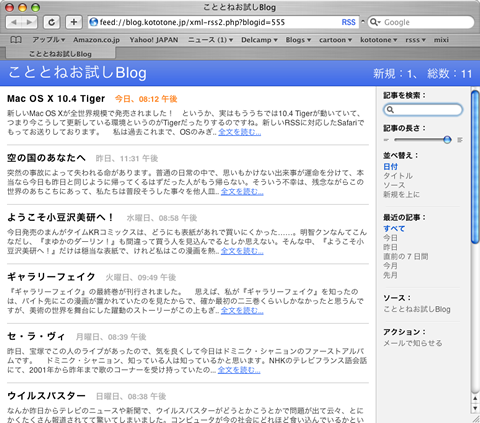The height and width of the screenshot is (423, 480).
Task: Click the longer article length icon
Action: point(460,140)
